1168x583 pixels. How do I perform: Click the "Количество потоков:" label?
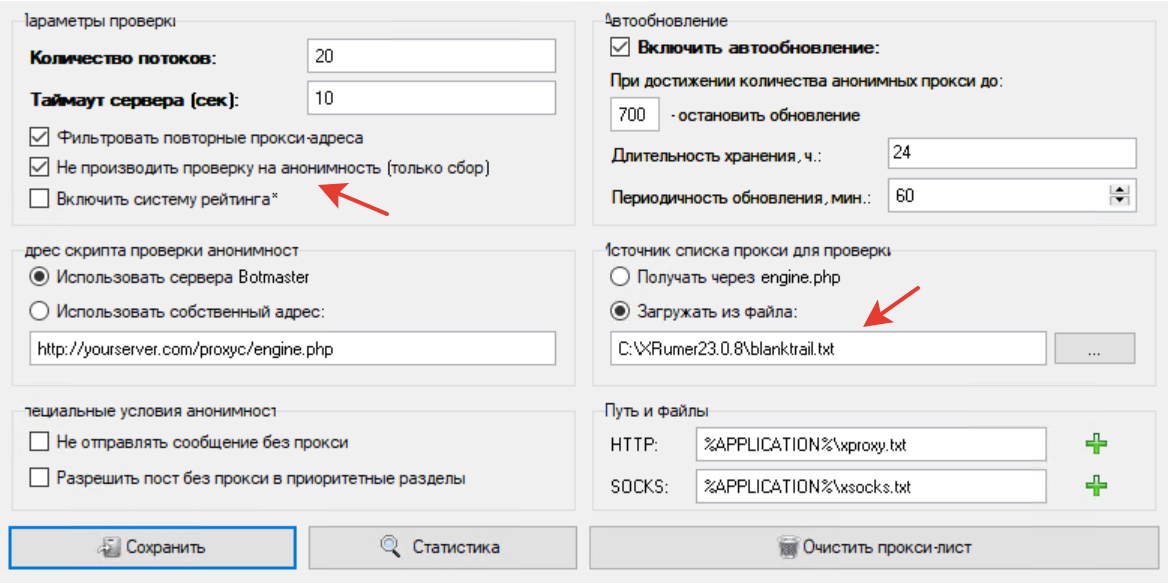pyautogui.click(x=122, y=58)
